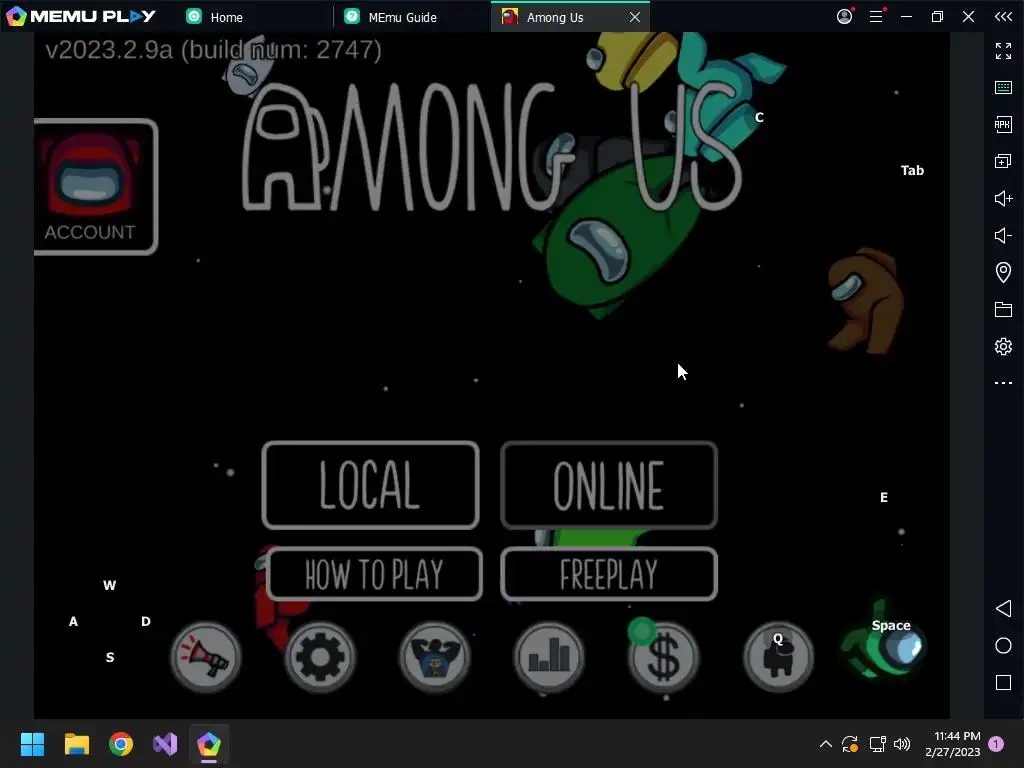This screenshot has height=768, width=1024.
Task: Open the multi-instance manager icon
Action: point(1003,161)
